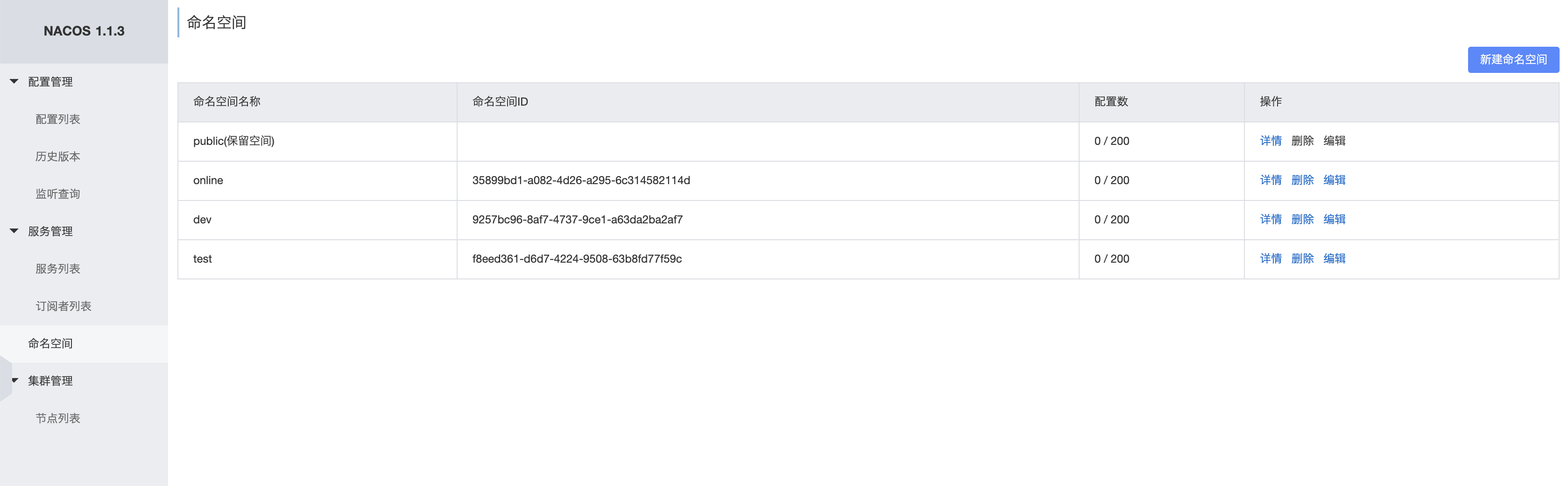Click the 新建命名空间 button
The height and width of the screenshot is (486, 1568).
1513,60
